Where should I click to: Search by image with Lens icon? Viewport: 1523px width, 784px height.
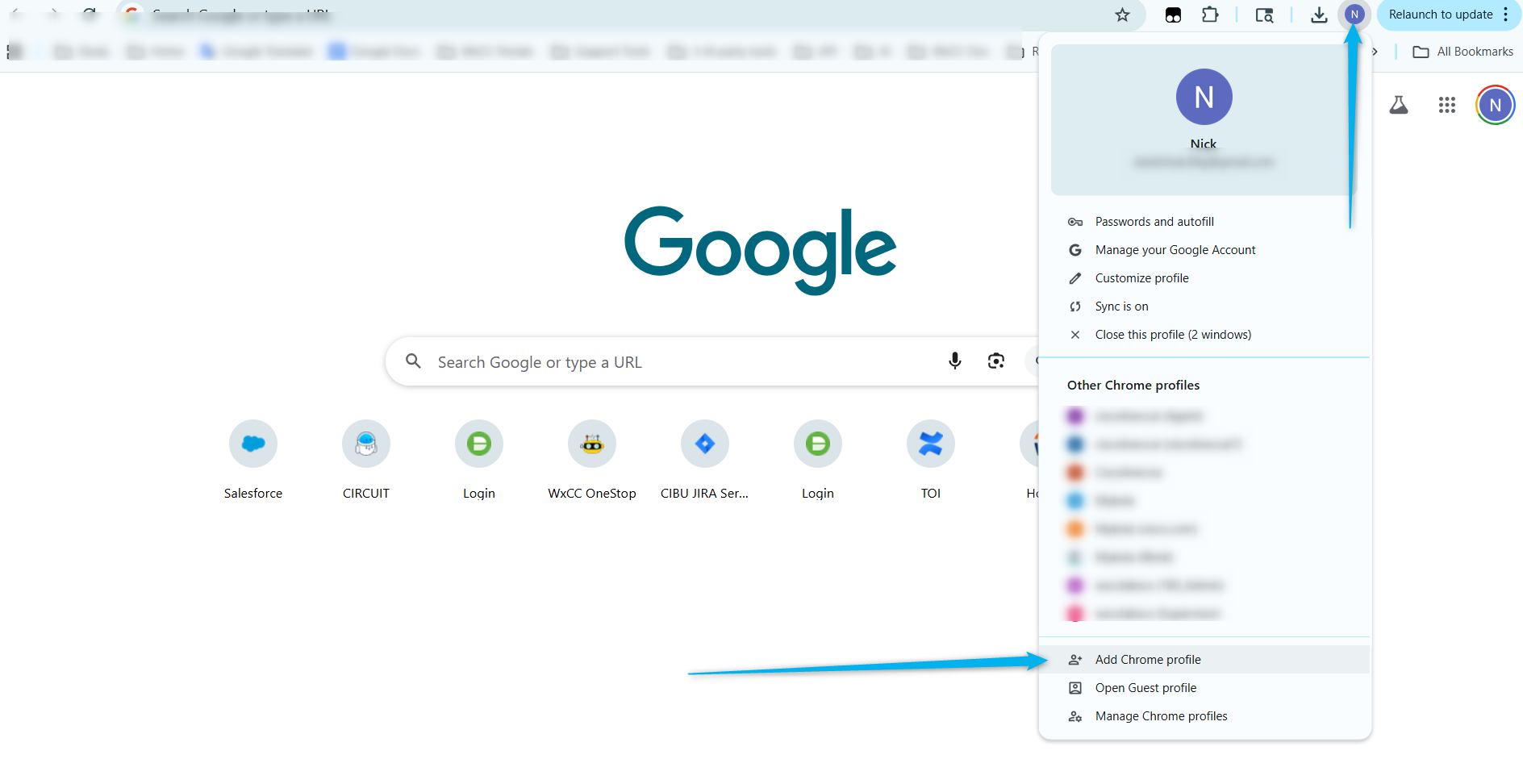(996, 361)
